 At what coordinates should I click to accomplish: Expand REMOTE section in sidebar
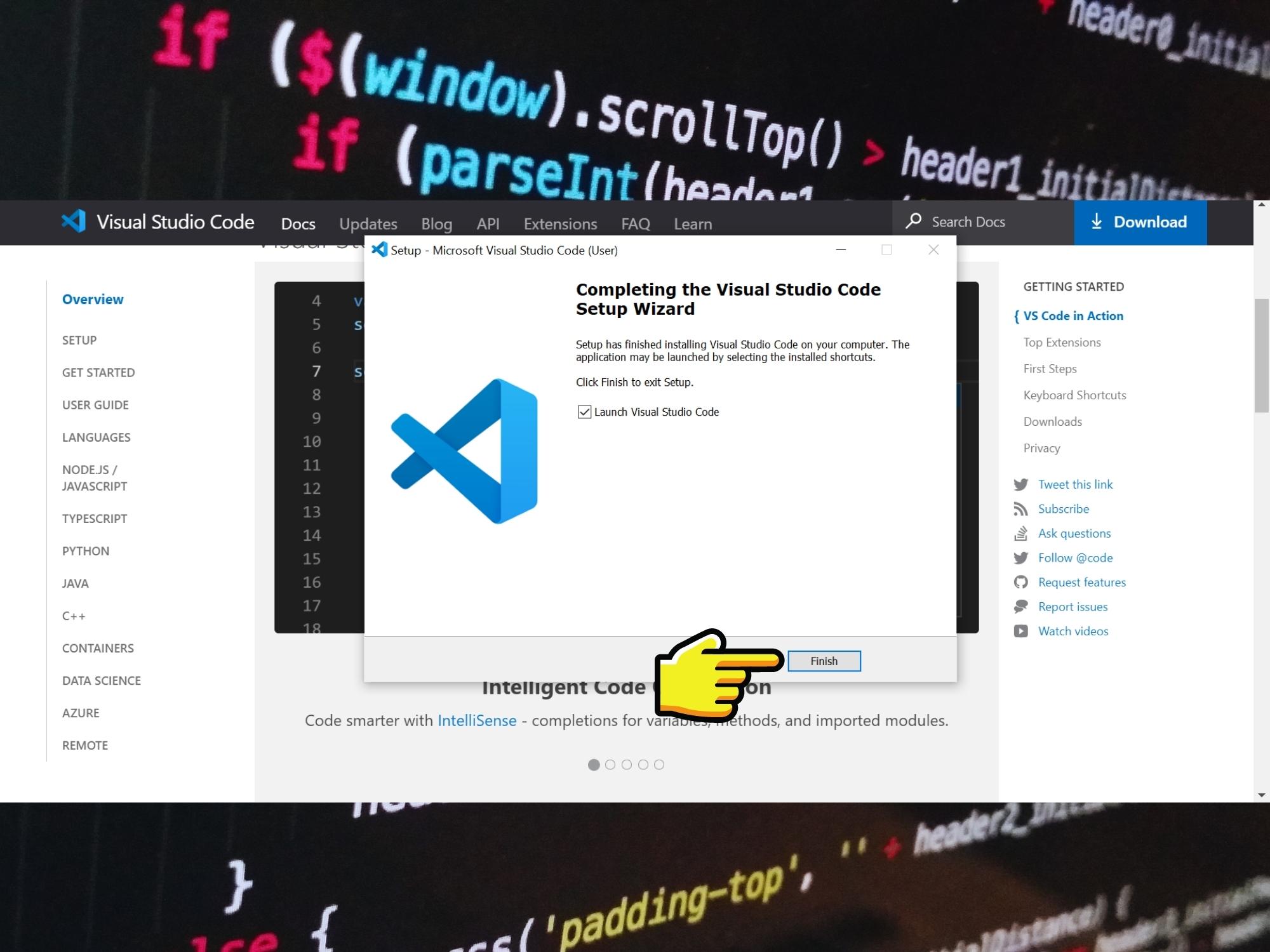[85, 745]
